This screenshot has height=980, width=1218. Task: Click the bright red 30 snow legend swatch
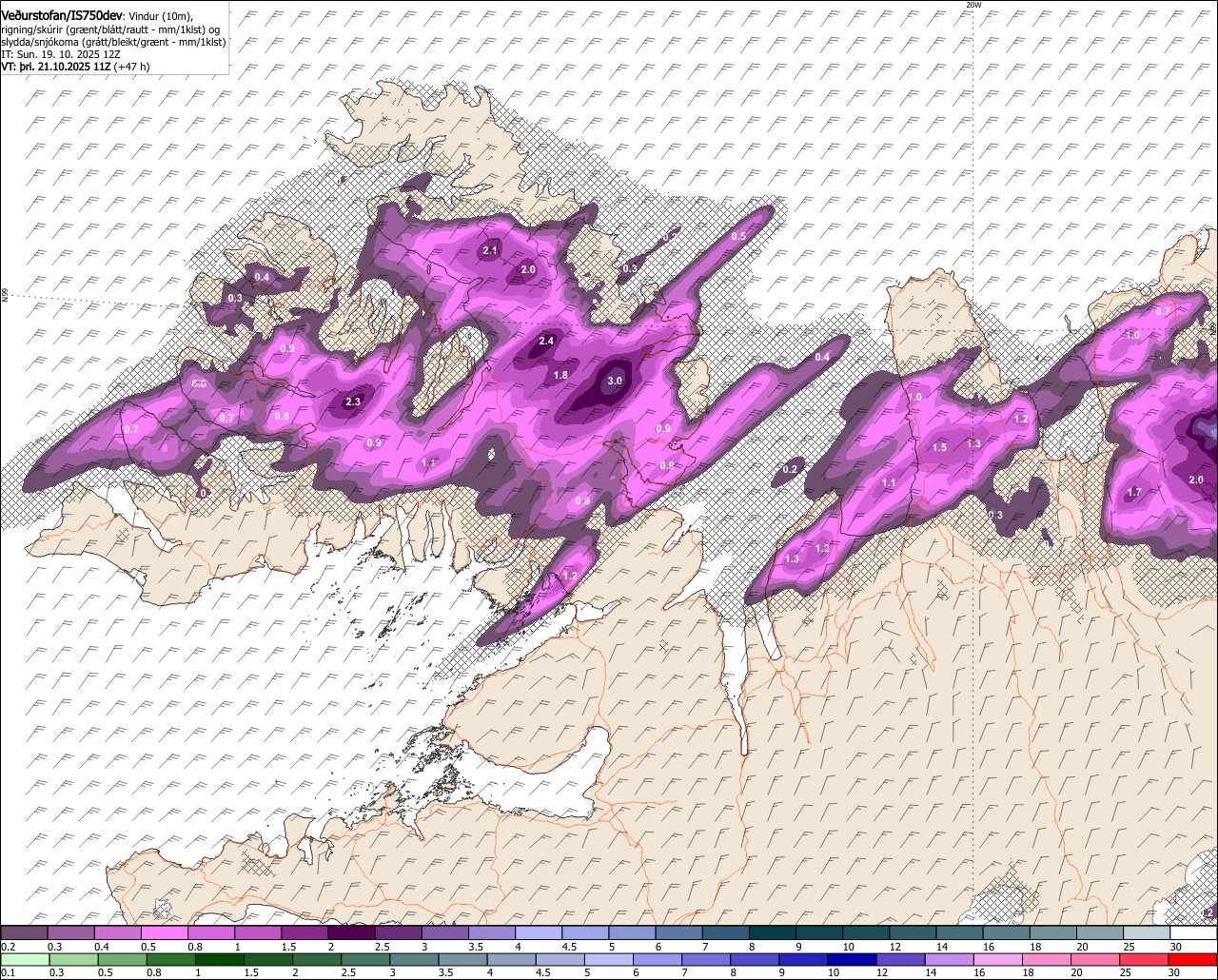coord(1193,959)
